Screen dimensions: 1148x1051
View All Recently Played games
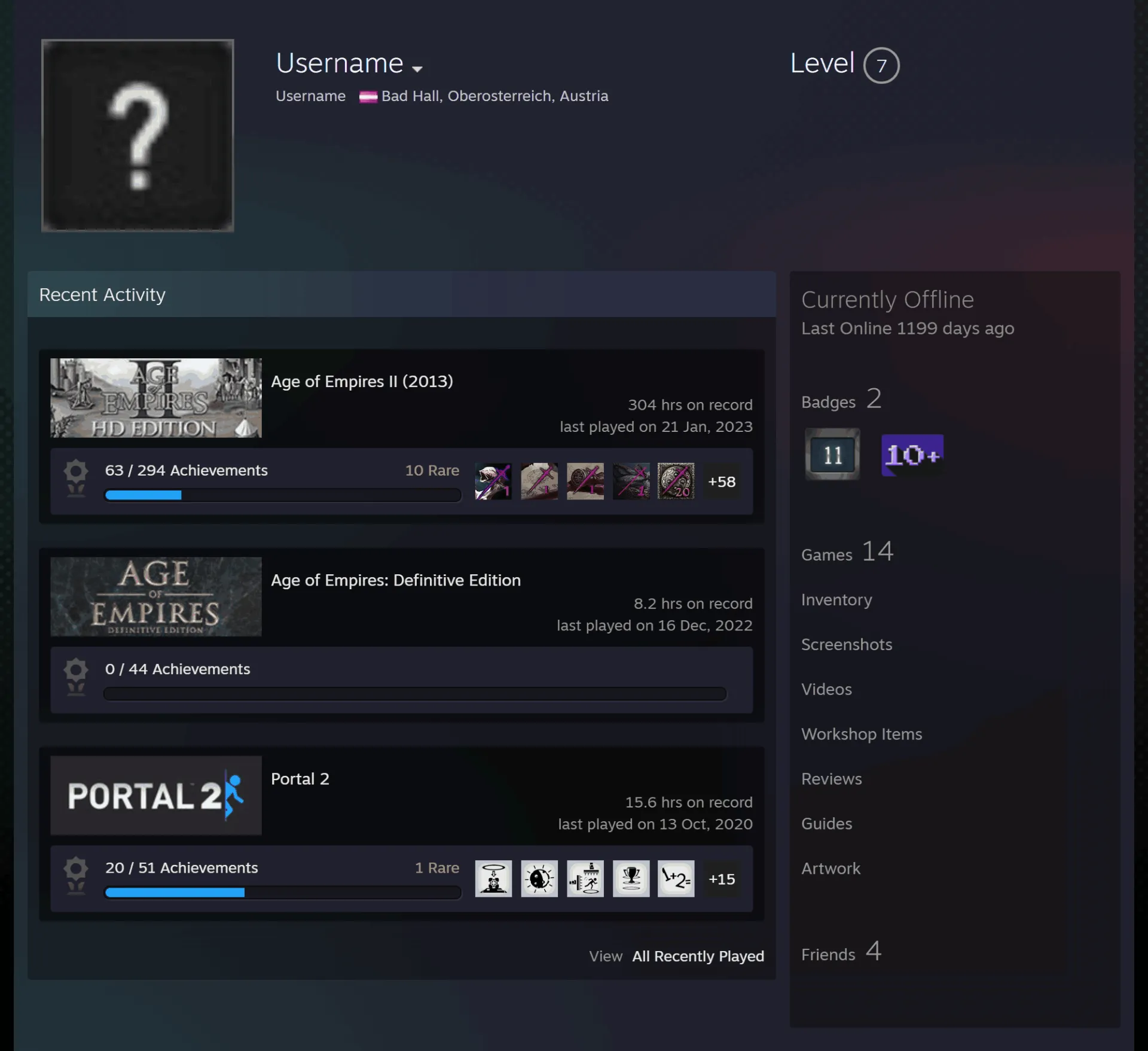point(698,956)
